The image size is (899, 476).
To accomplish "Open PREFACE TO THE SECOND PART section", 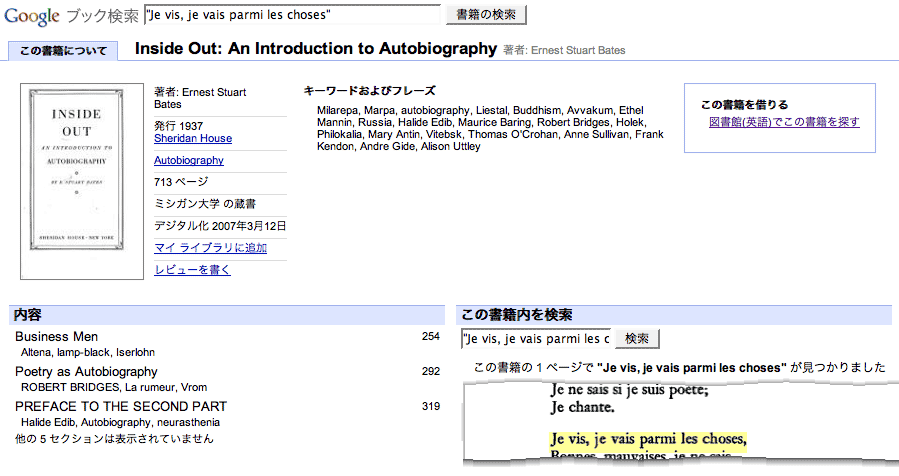I will point(121,407).
